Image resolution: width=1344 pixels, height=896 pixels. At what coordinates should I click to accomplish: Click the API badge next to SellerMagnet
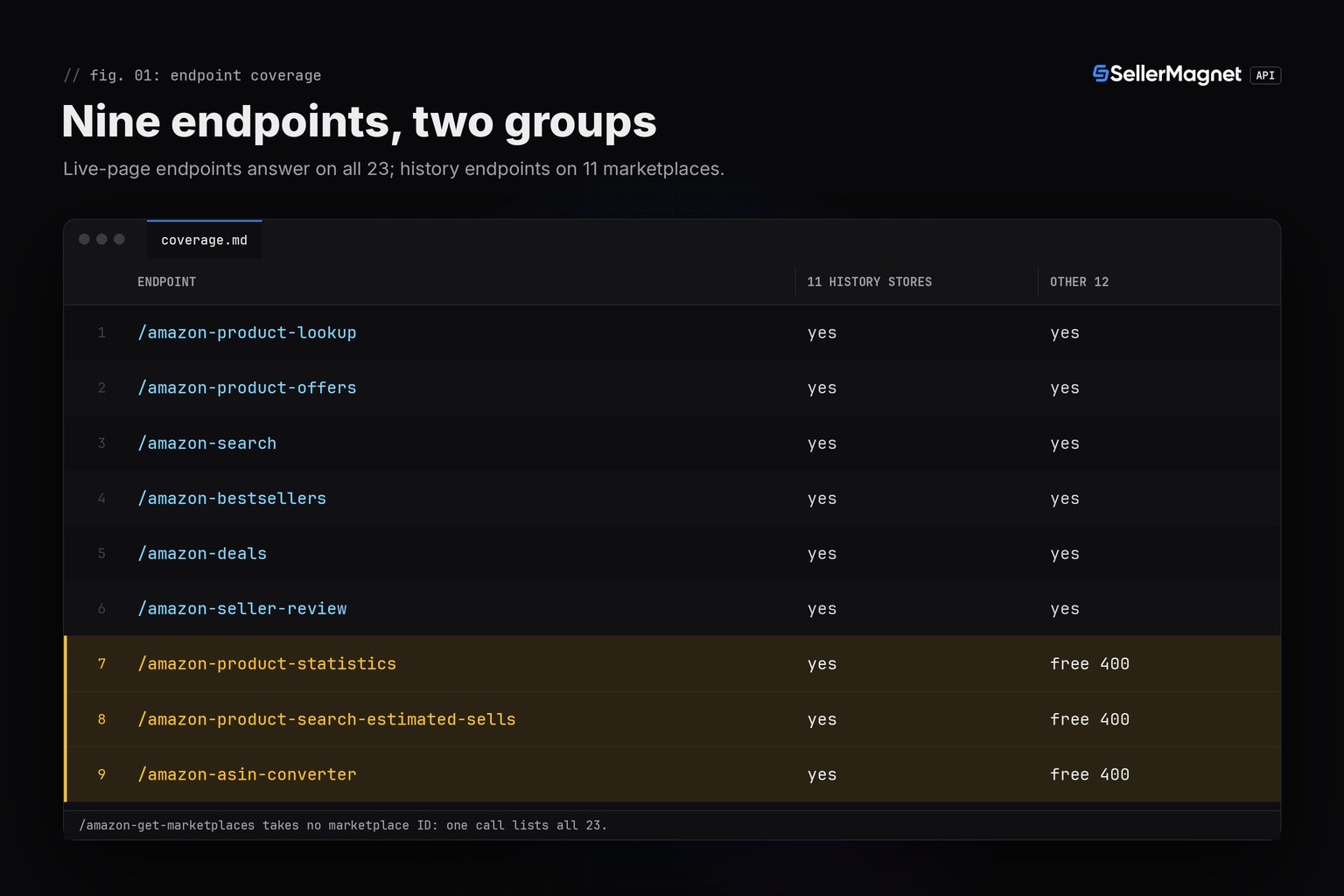click(x=1265, y=75)
